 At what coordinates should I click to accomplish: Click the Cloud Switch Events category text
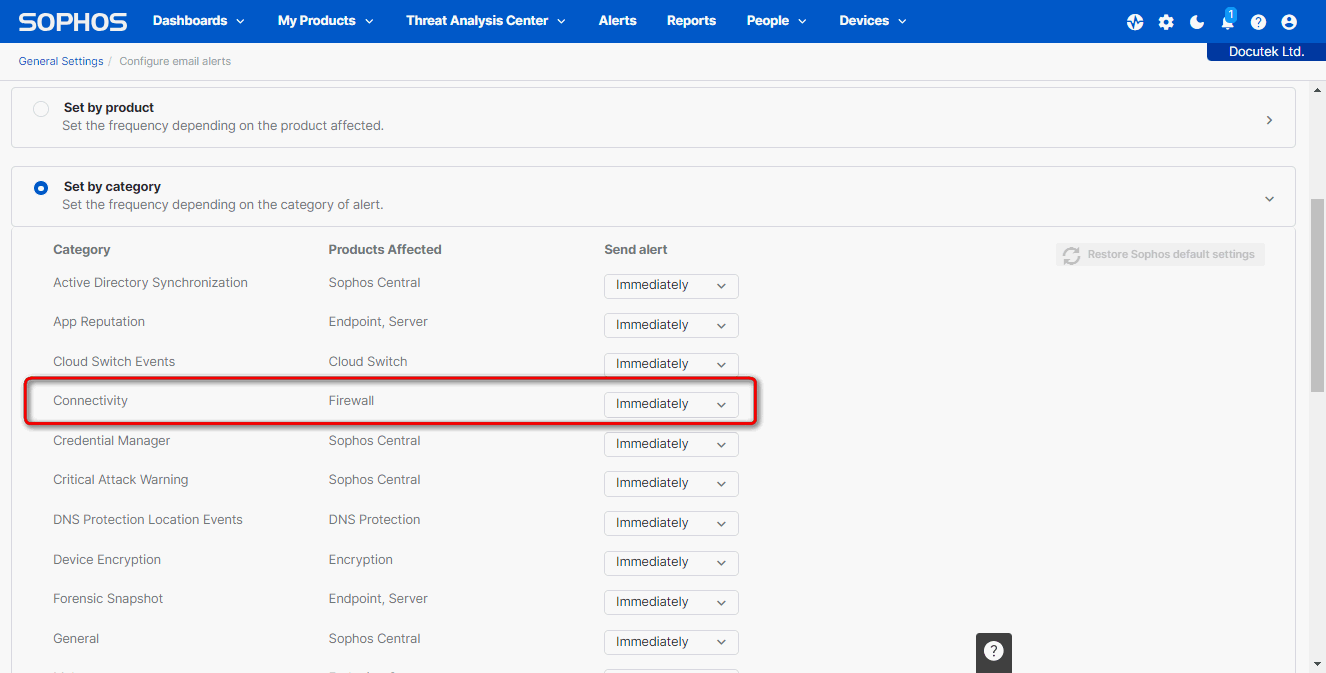click(114, 362)
